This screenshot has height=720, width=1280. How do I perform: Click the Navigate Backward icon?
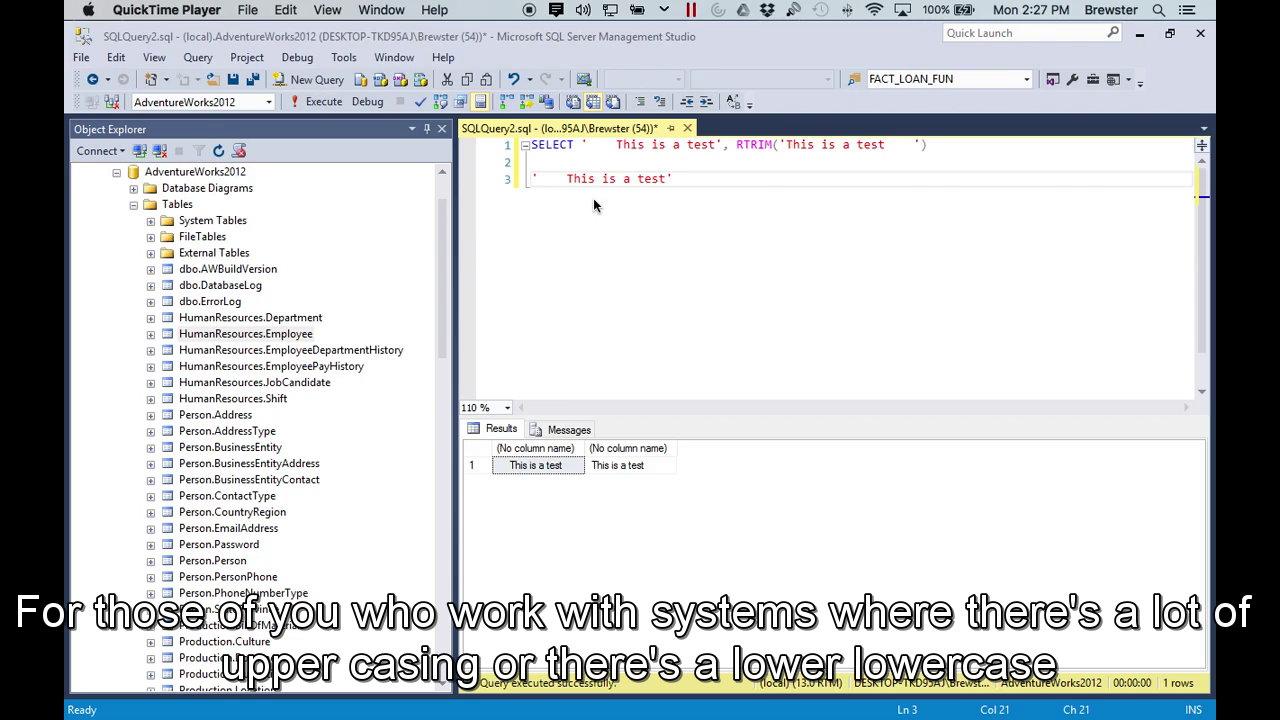[92, 80]
